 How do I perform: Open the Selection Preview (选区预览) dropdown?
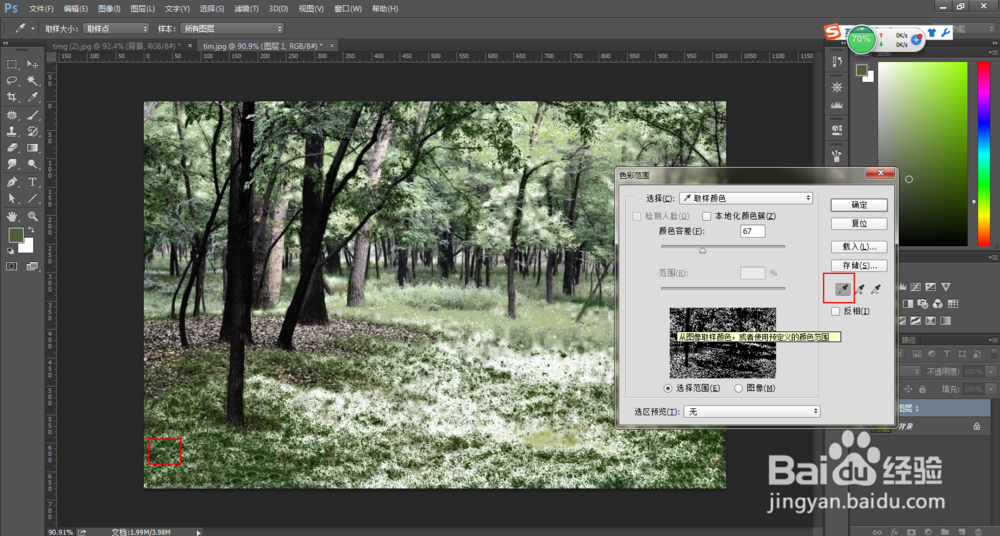coord(752,412)
